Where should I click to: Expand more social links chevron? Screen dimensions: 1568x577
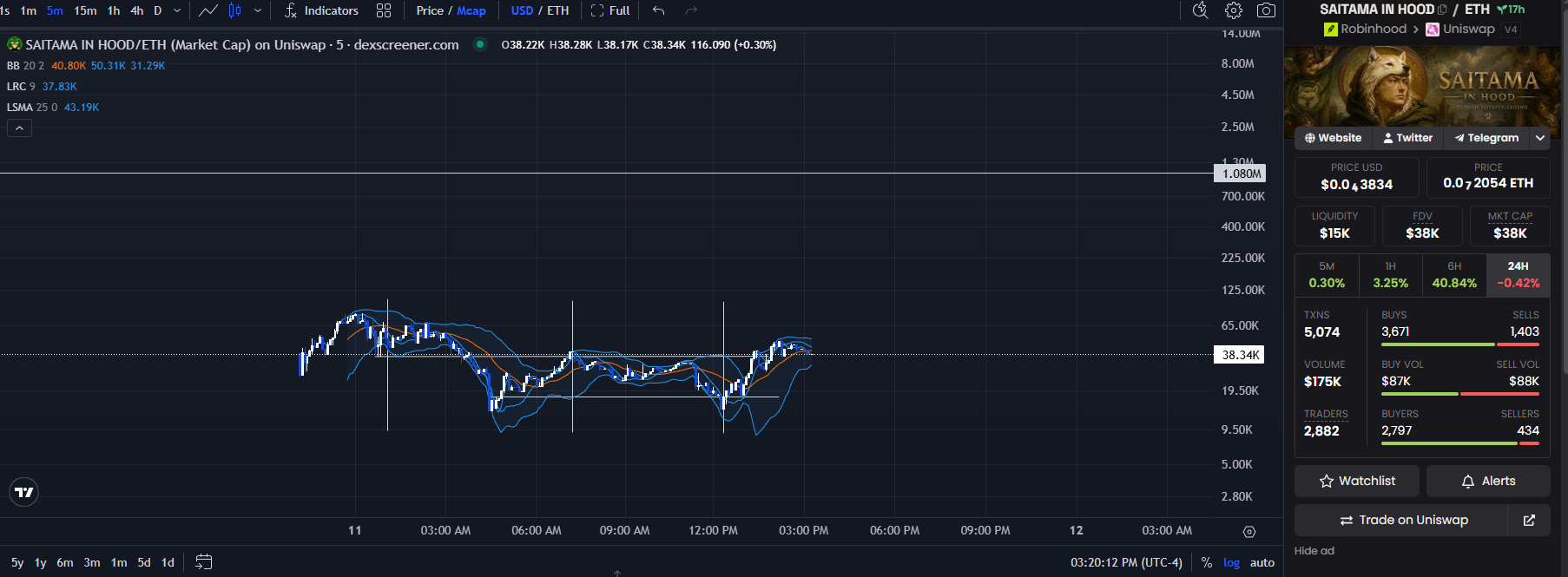pyautogui.click(x=1540, y=138)
